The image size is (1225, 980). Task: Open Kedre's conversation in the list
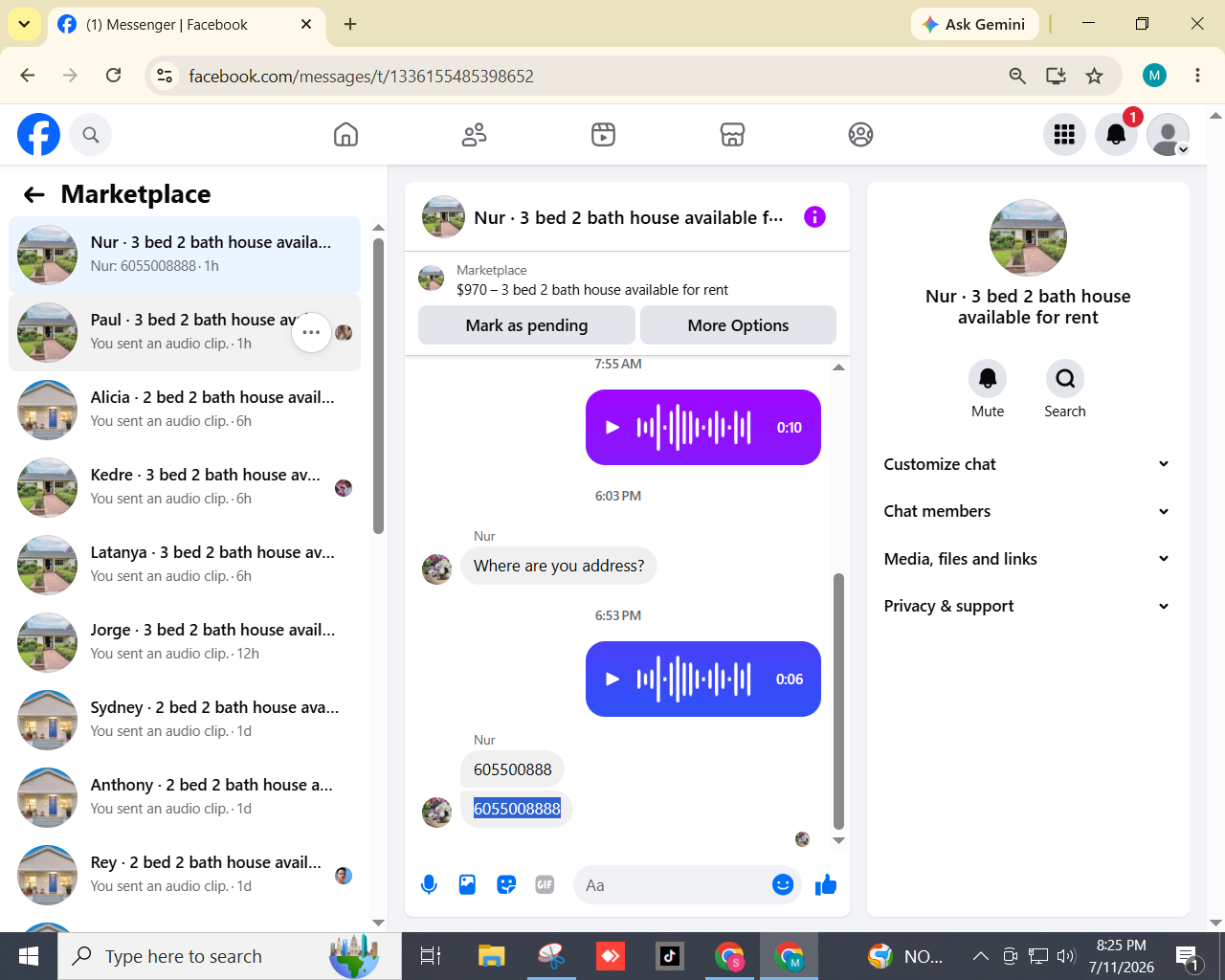(185, 487)
